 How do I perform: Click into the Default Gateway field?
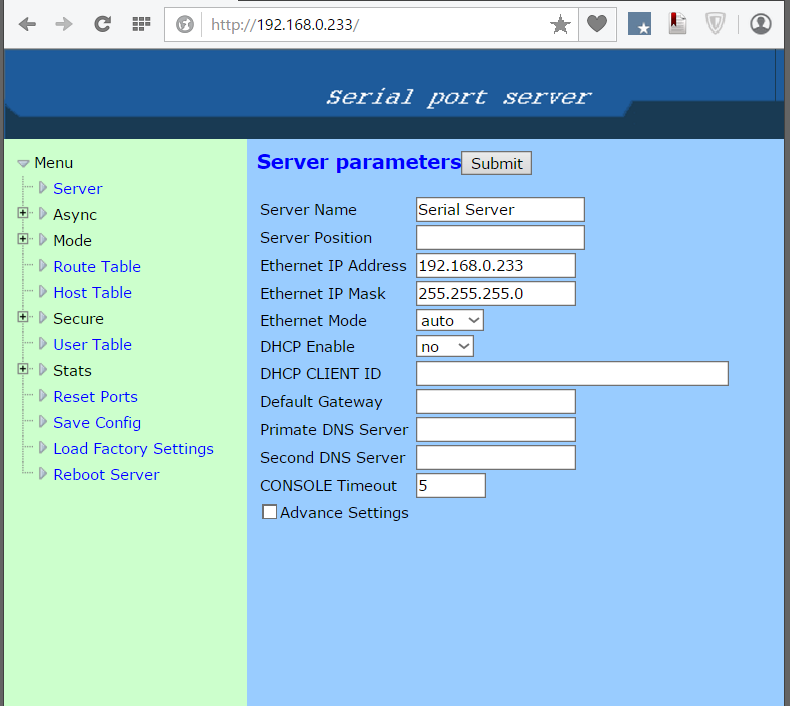pos(495,401)
